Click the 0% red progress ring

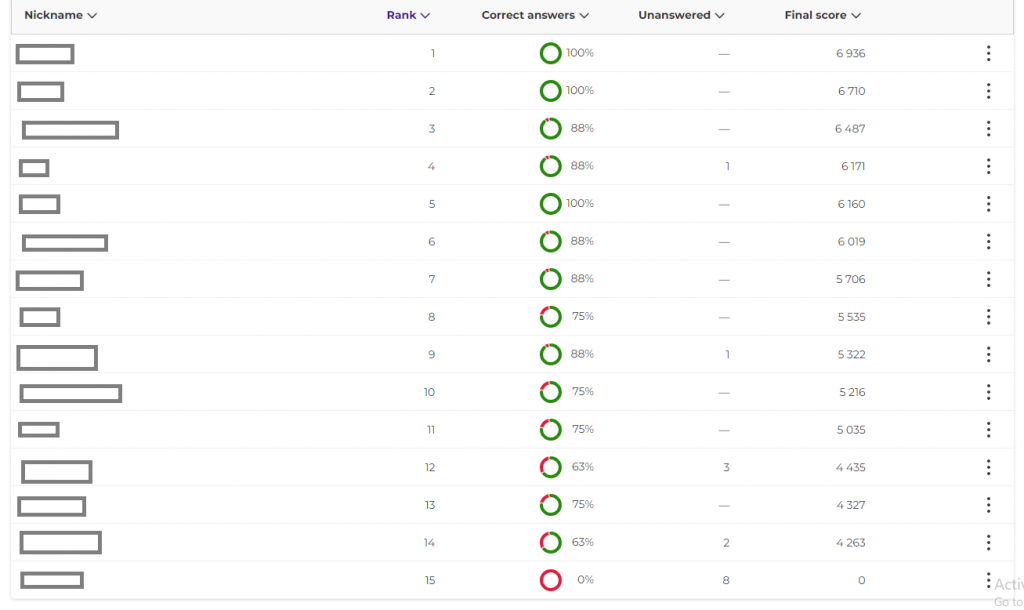click(550, 580)
